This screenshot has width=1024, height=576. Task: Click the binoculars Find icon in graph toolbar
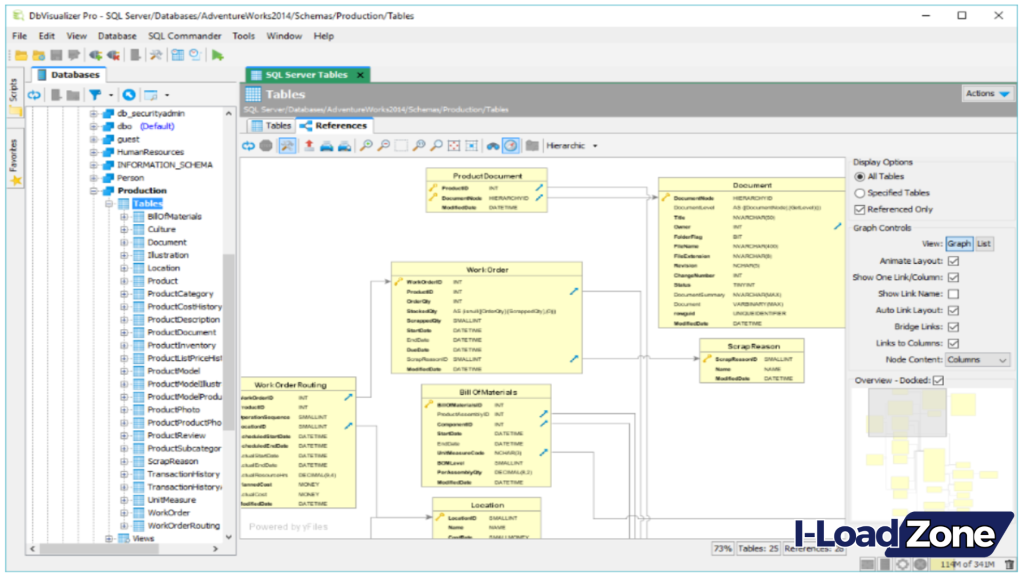point(493,146)
